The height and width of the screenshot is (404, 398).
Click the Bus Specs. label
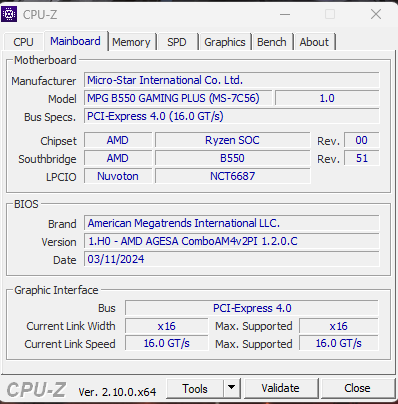pyautogui.click(x=50, y=117)
